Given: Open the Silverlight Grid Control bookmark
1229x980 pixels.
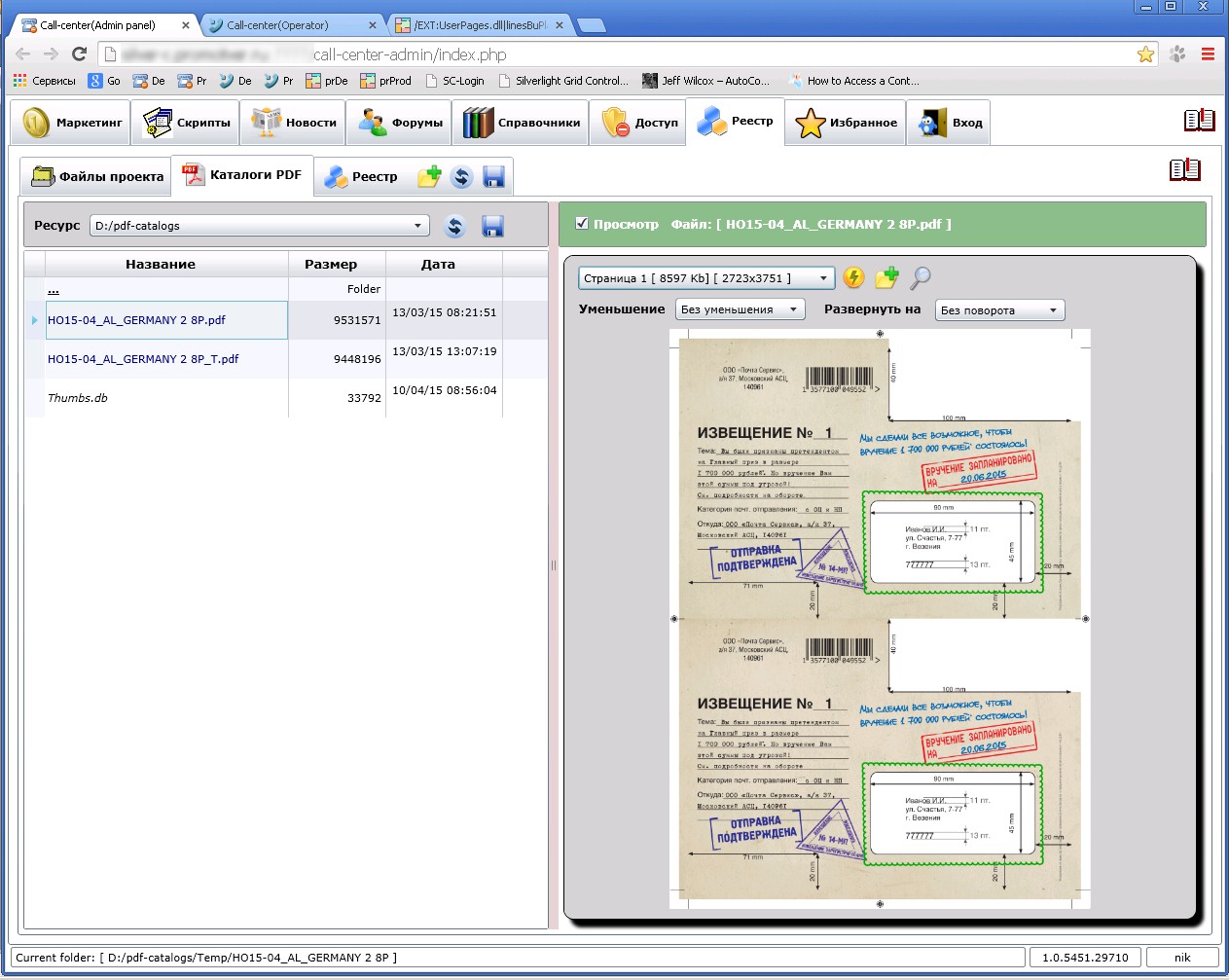Looking at the screenshot, I should pyautogui.click(x=562, y=81).
